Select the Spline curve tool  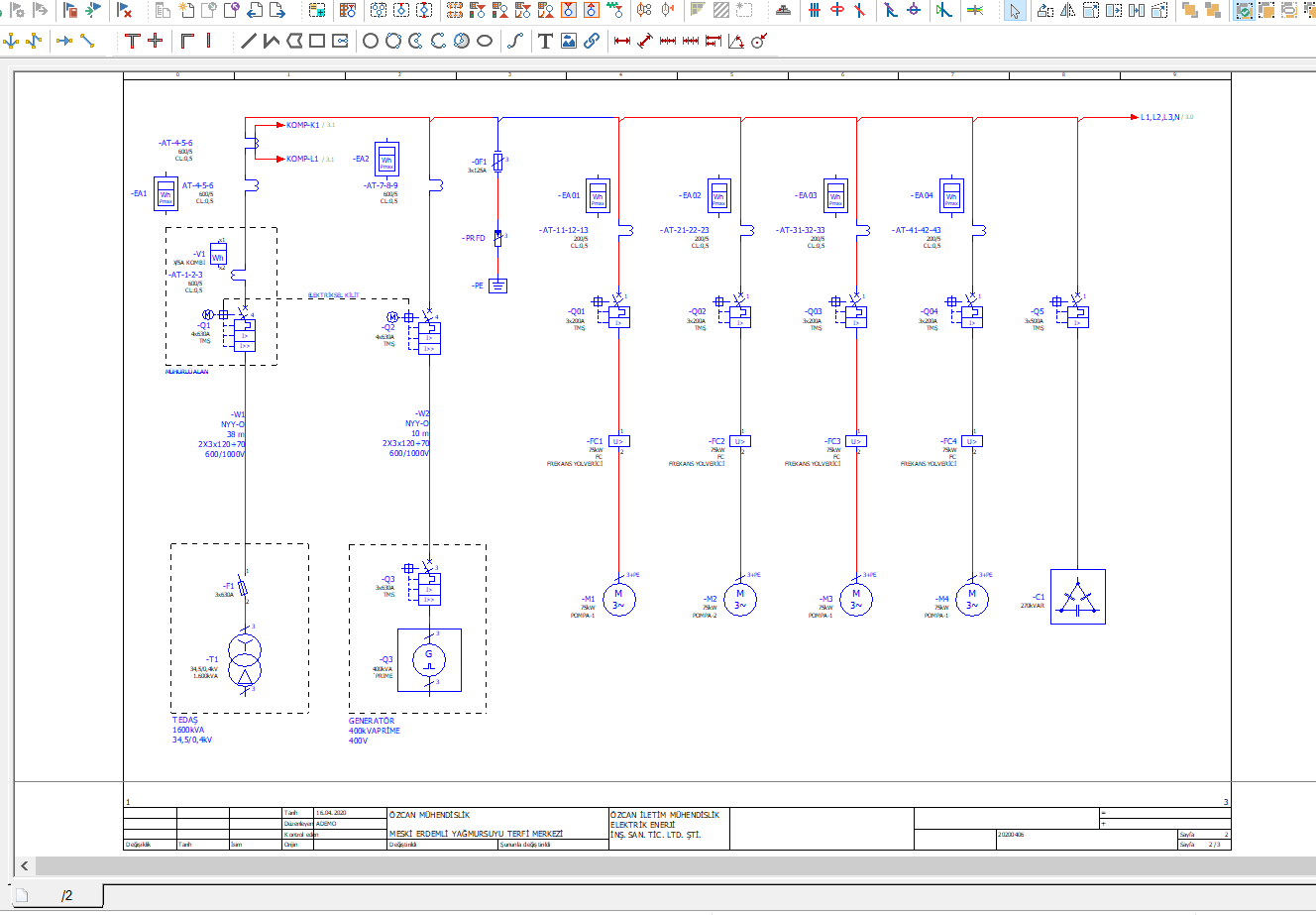[514, 42]
